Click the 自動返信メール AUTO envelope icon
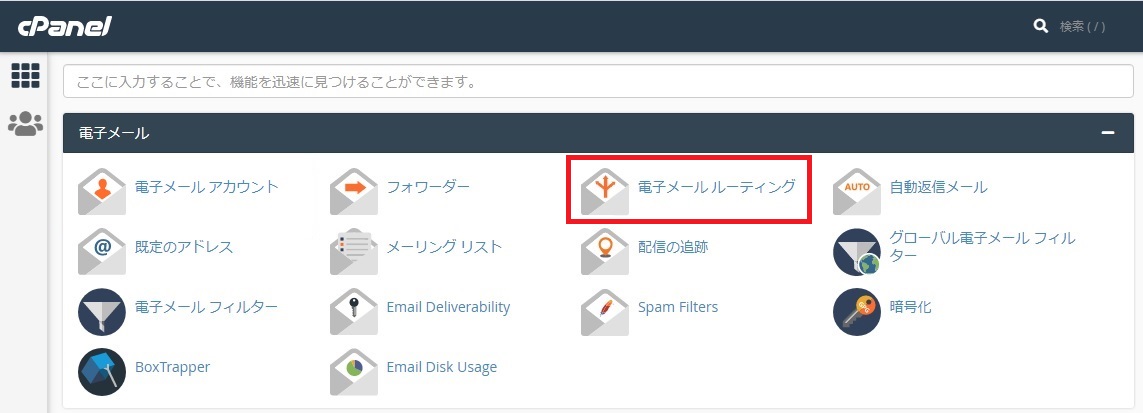 (x=857, y=192)
